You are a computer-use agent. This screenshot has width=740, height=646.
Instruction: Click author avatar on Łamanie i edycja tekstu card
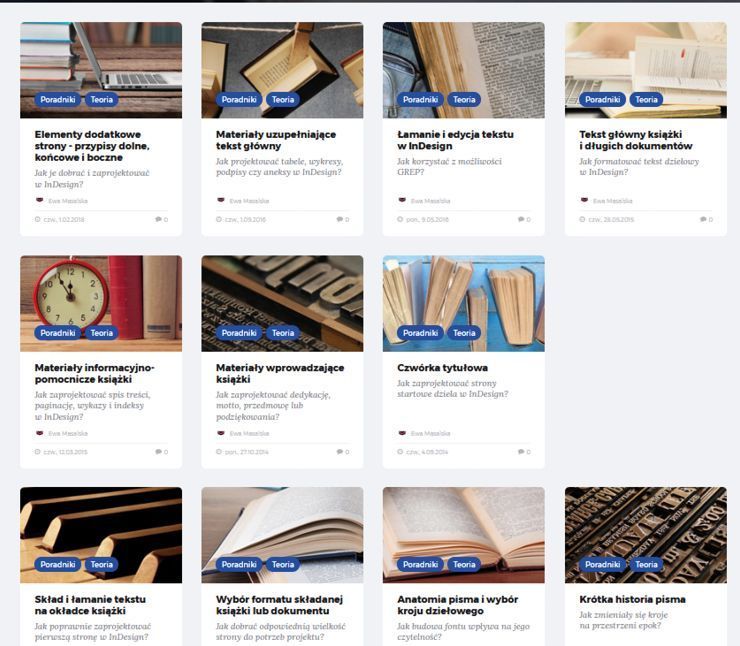(402, 200)
